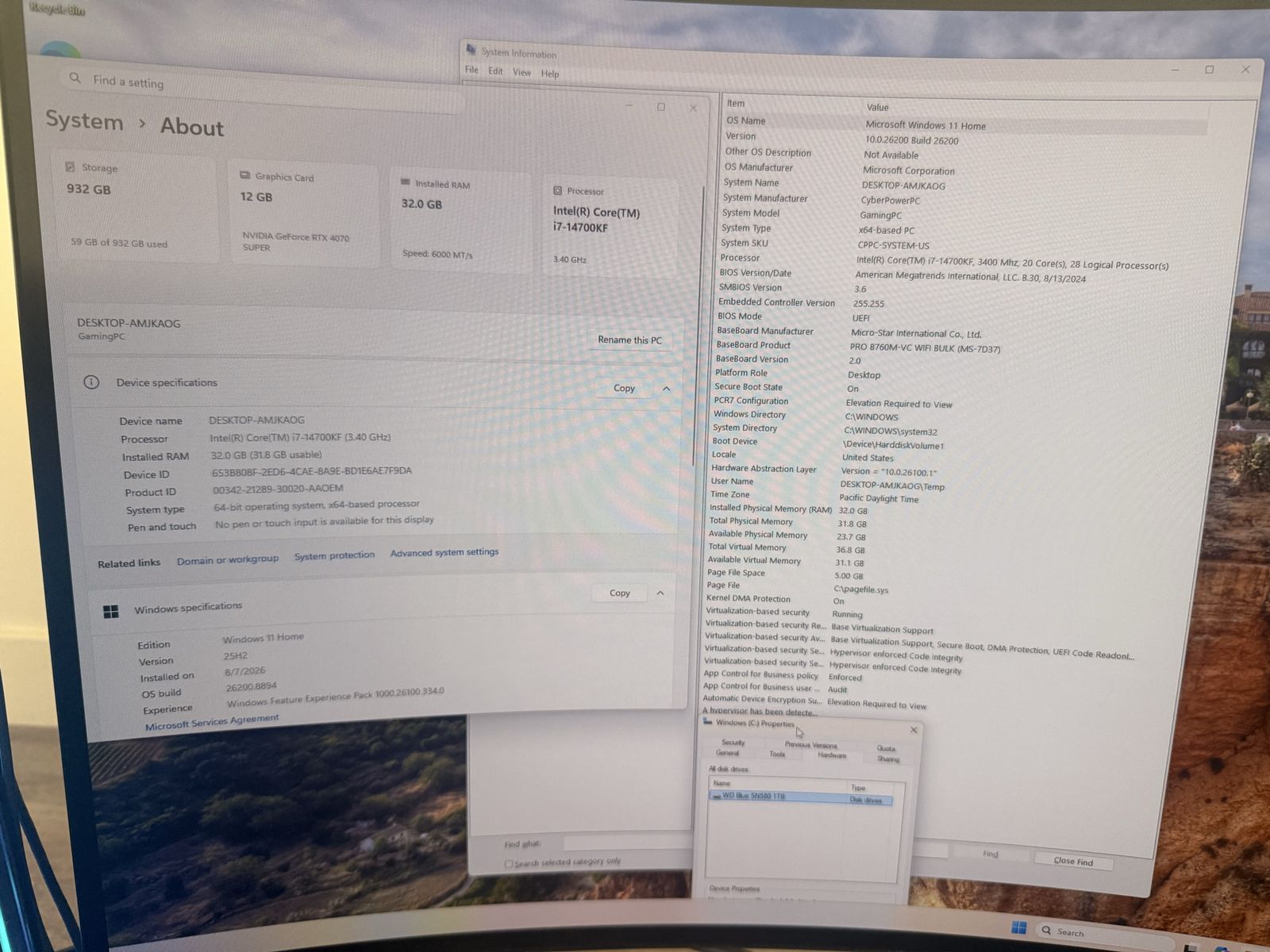Viewport: 1270px width, 952px height.
Task: Click the Product ID value 00342-21289-30020-AAOEM
Action: point(278,489)
